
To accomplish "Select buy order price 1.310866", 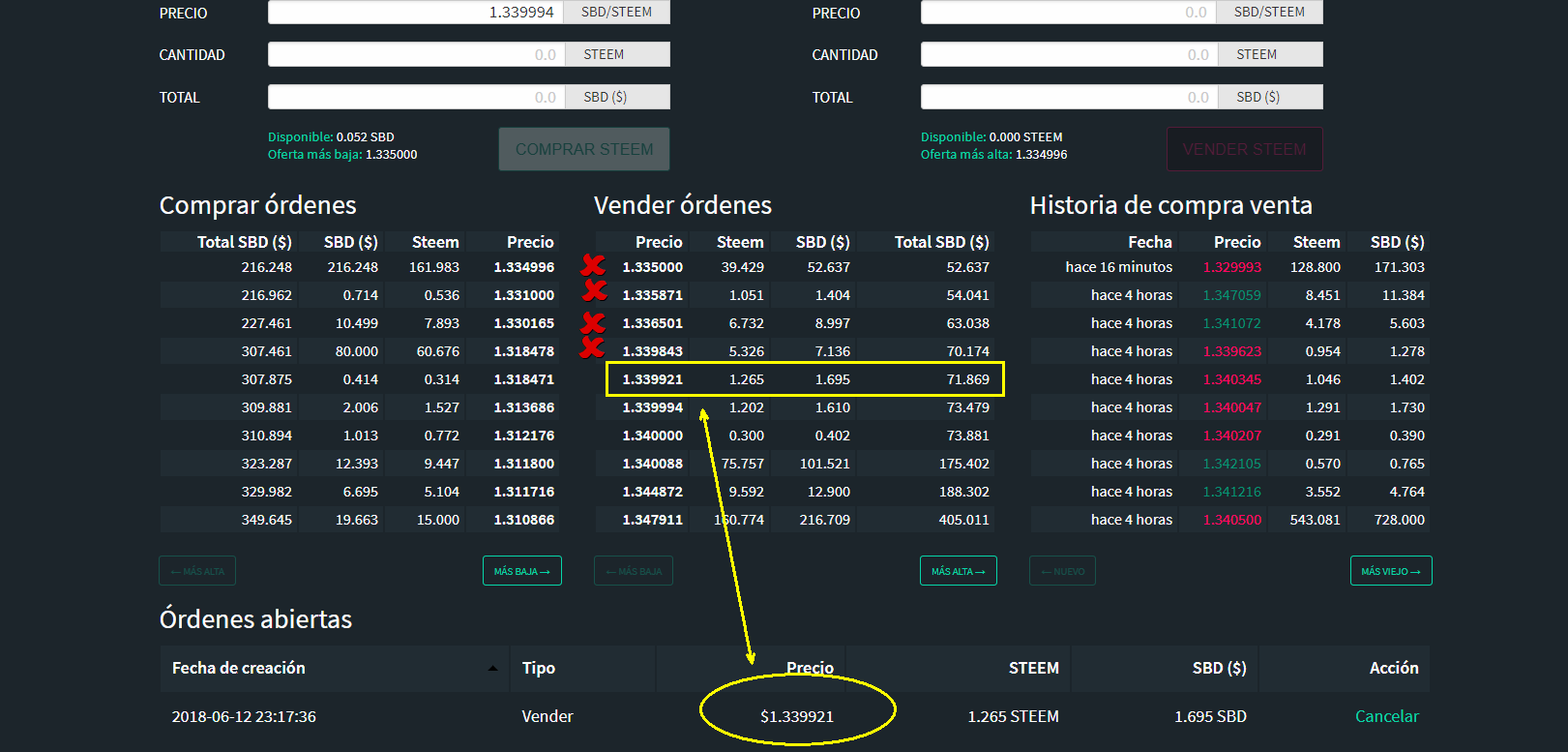I will (x=524, y=521).
